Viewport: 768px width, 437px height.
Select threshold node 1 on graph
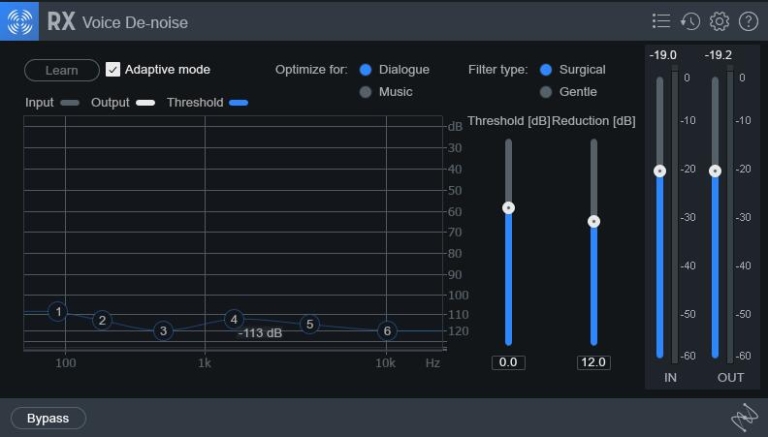(x=58, y=312)
